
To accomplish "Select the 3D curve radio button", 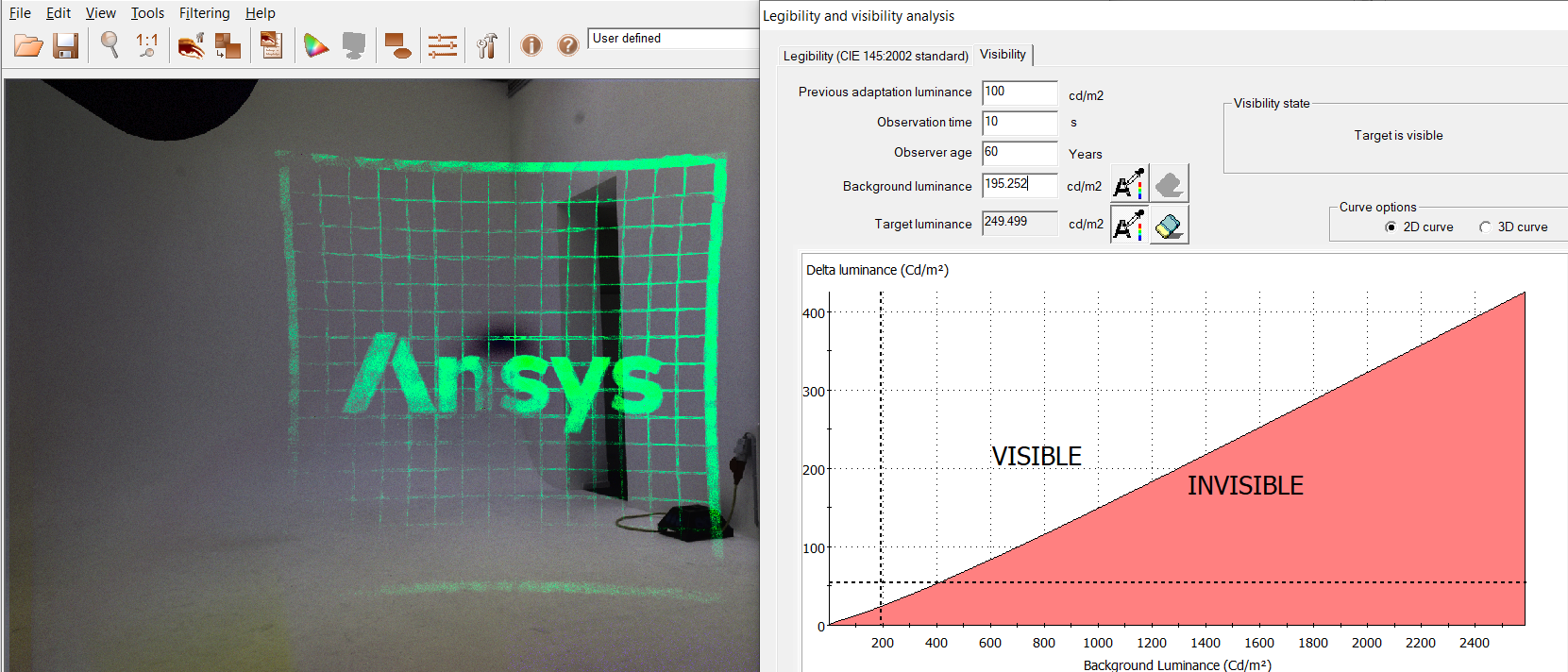I will pos(1485,227).
